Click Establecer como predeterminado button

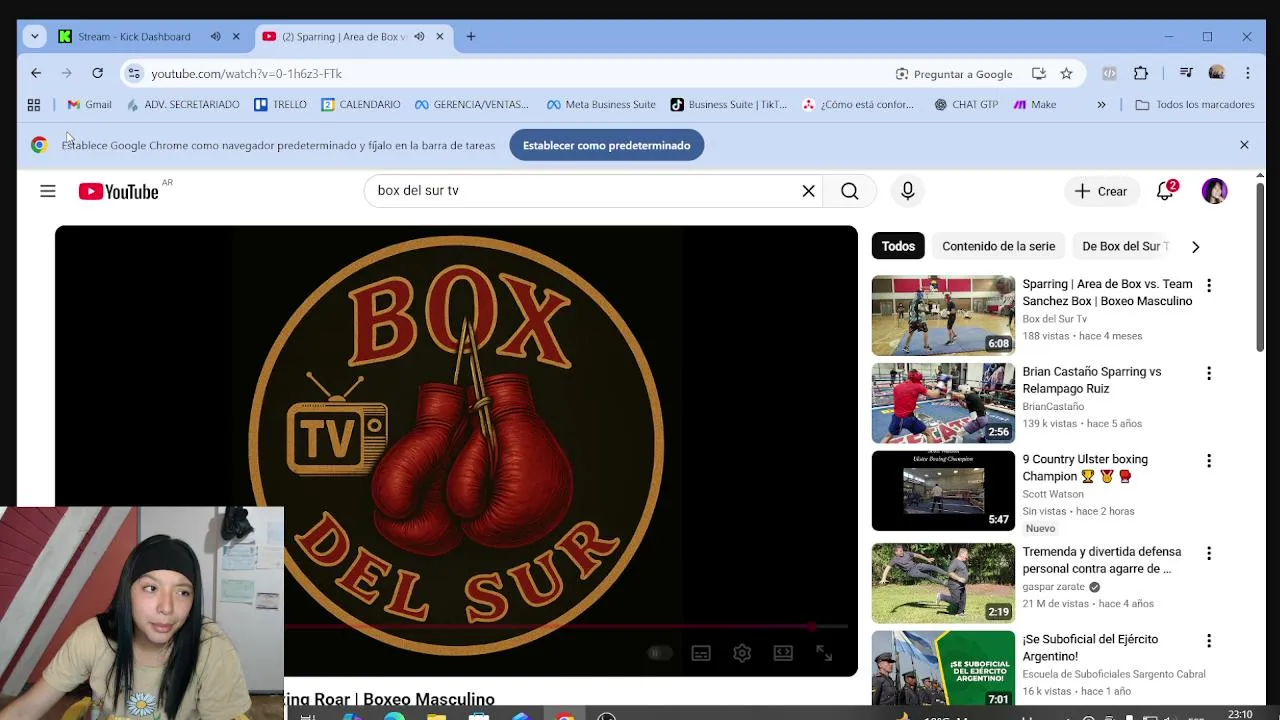(607, 145)
